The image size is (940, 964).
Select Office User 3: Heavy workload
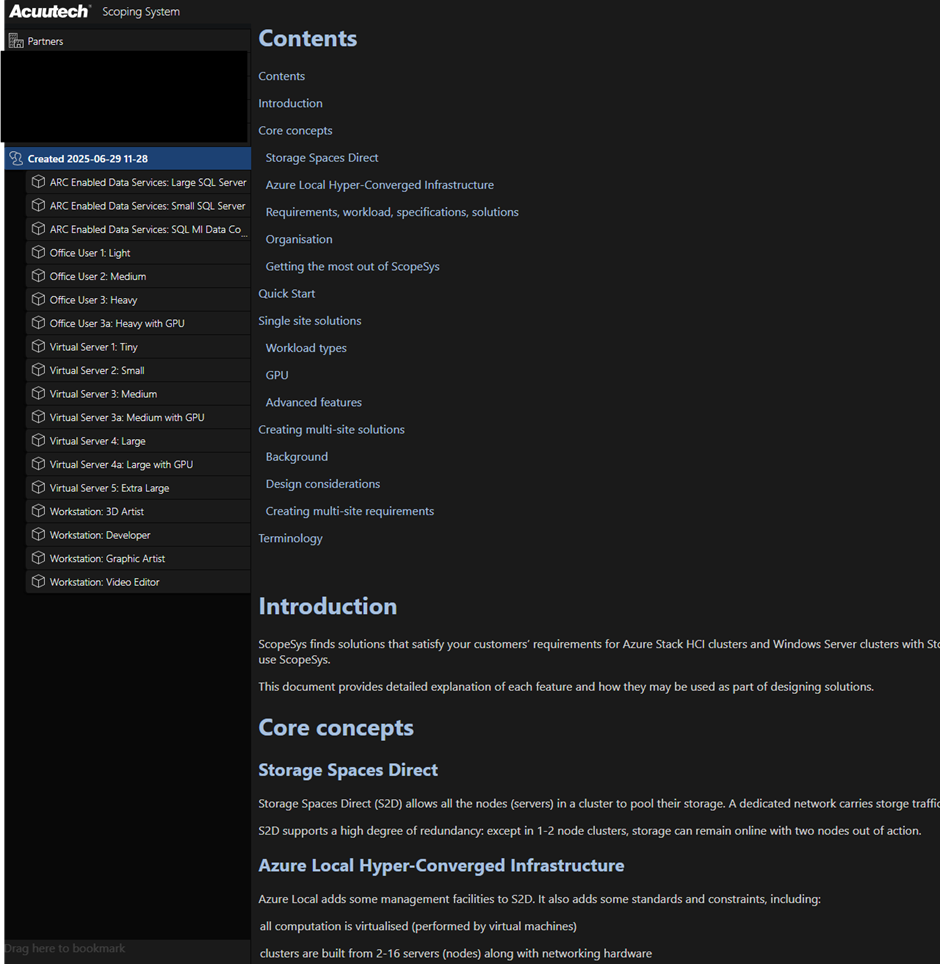pyautogui.click(x=138, y=299)
